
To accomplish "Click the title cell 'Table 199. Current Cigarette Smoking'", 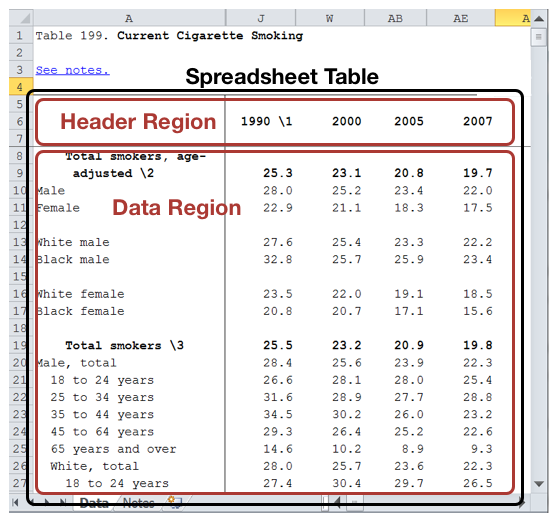I will [x=169, y=36].
